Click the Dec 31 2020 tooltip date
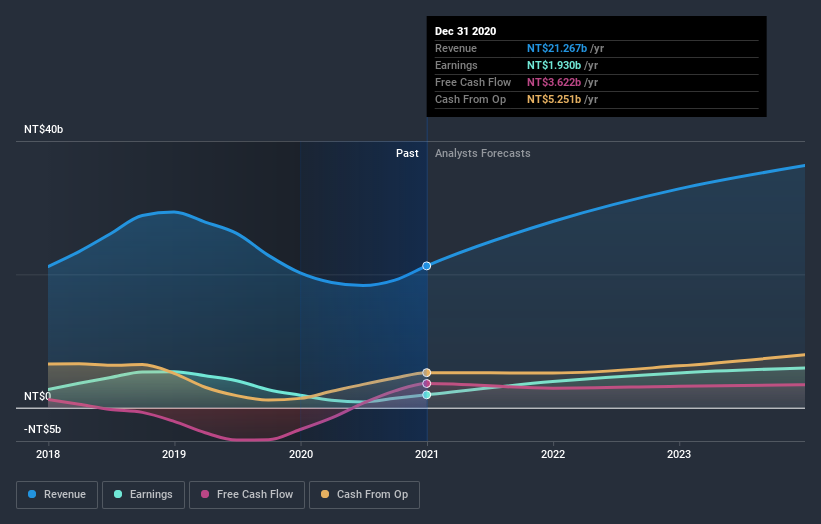 click(x=465, y=31)
